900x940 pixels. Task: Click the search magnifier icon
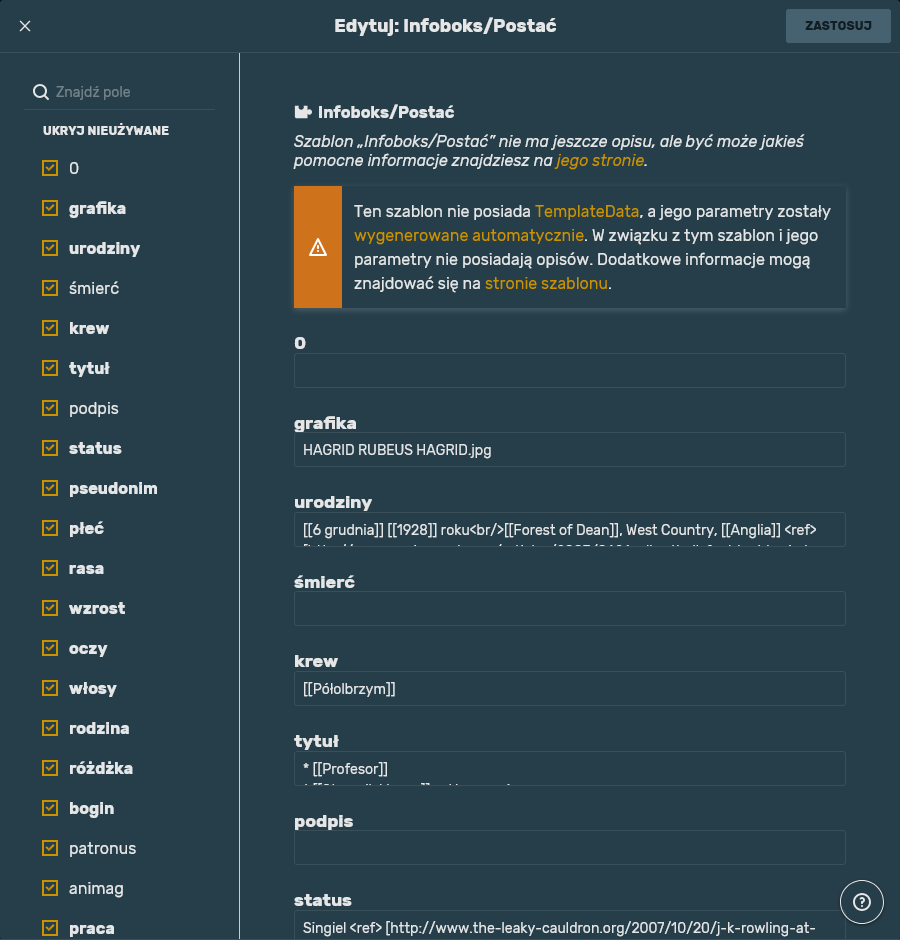tap(41, 92)
